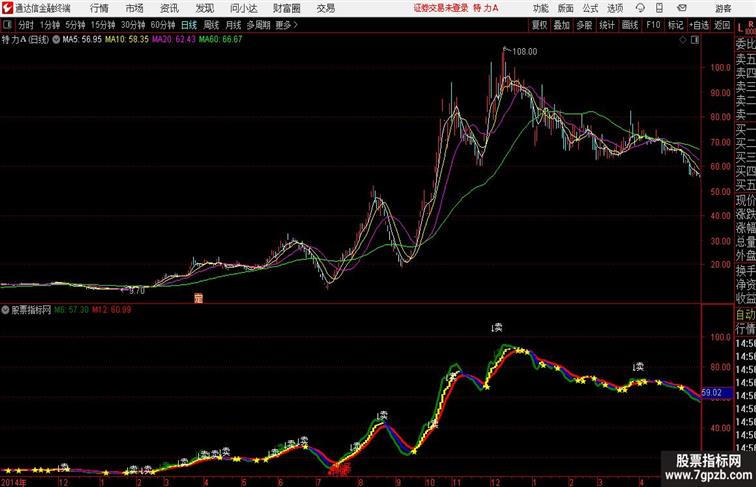Switch to the 15分钟 period tab
The width and height of the screenshot is (756, 487).
point(103,25)
